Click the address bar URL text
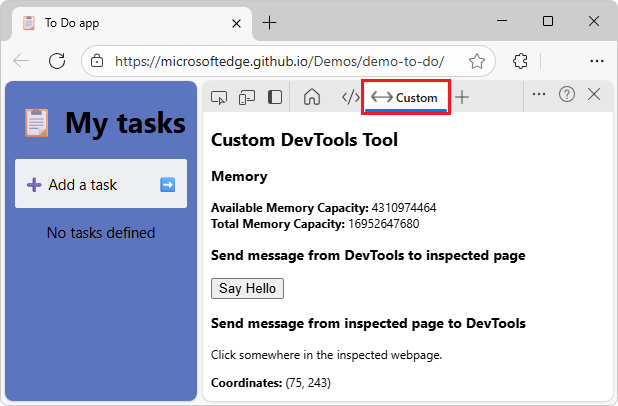 pos(279,61)
